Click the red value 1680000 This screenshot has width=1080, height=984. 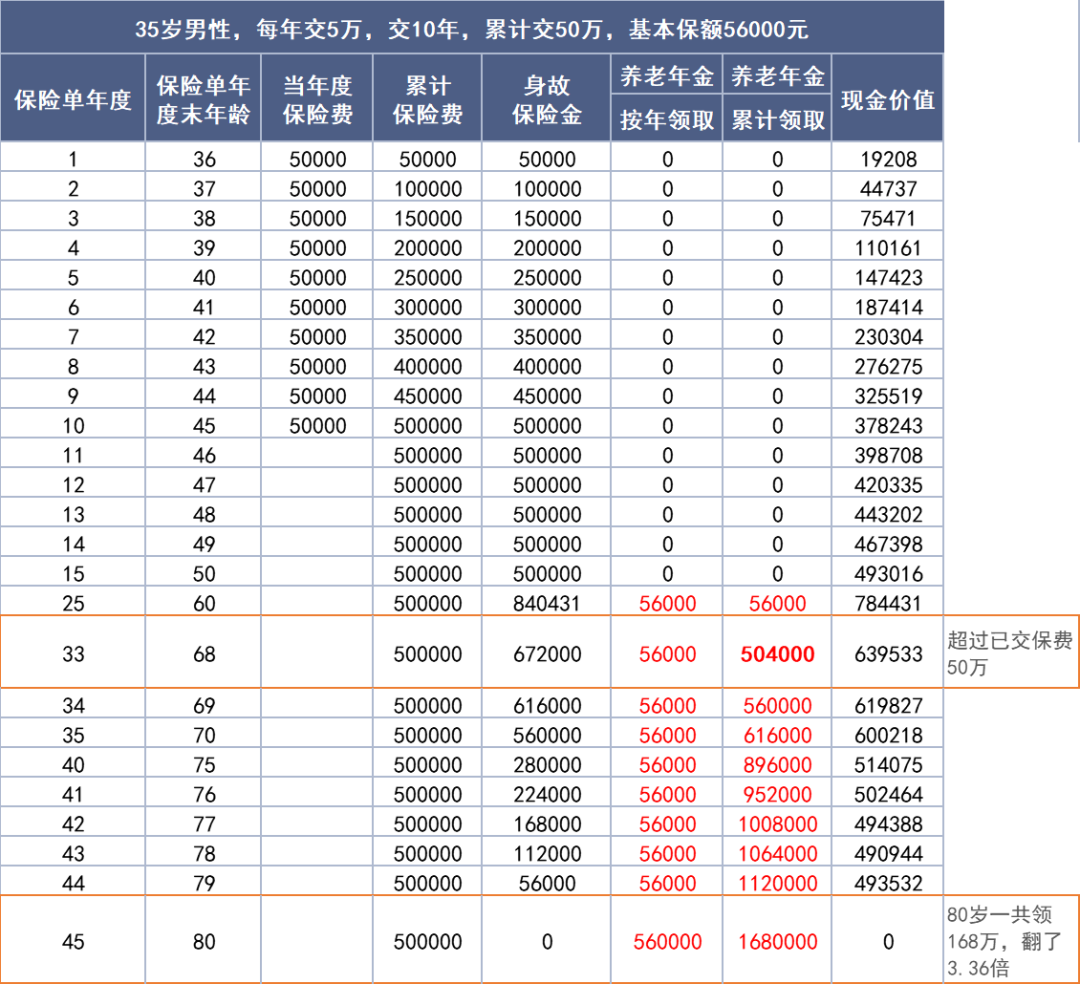tap(776, 940)
